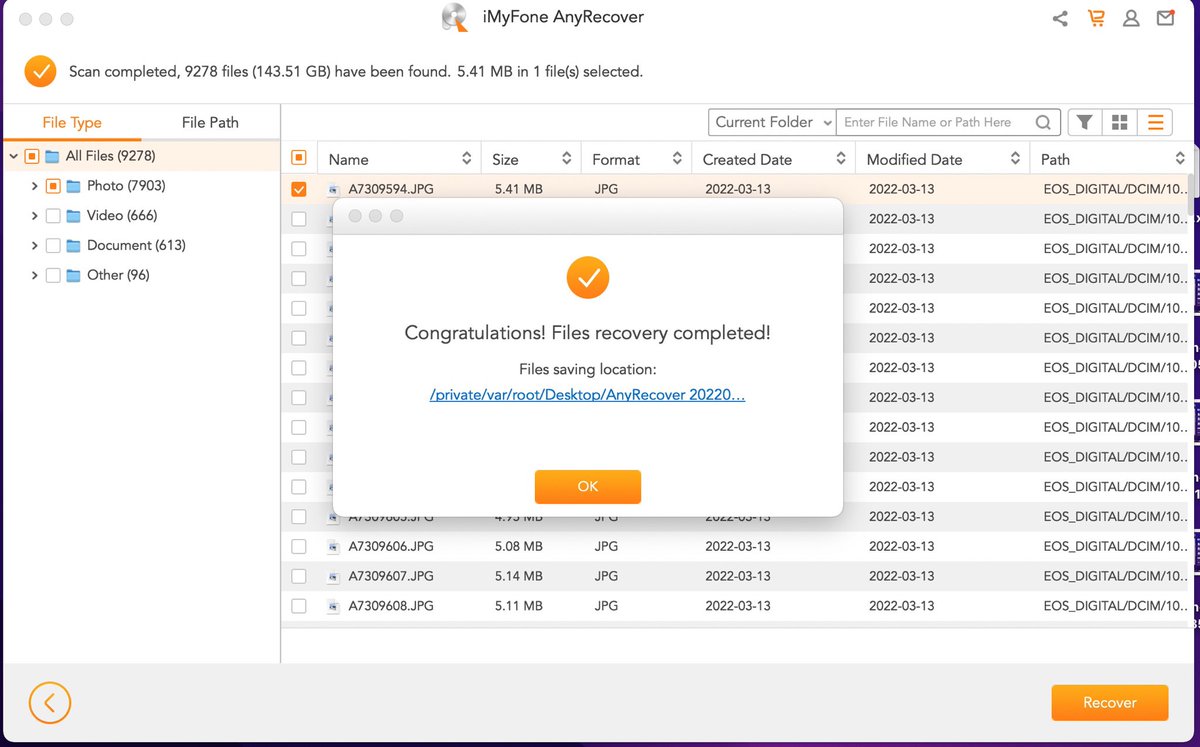Open the filter funnel icon
This screenshot has height=747, width=1200.
click(1084, 122)
